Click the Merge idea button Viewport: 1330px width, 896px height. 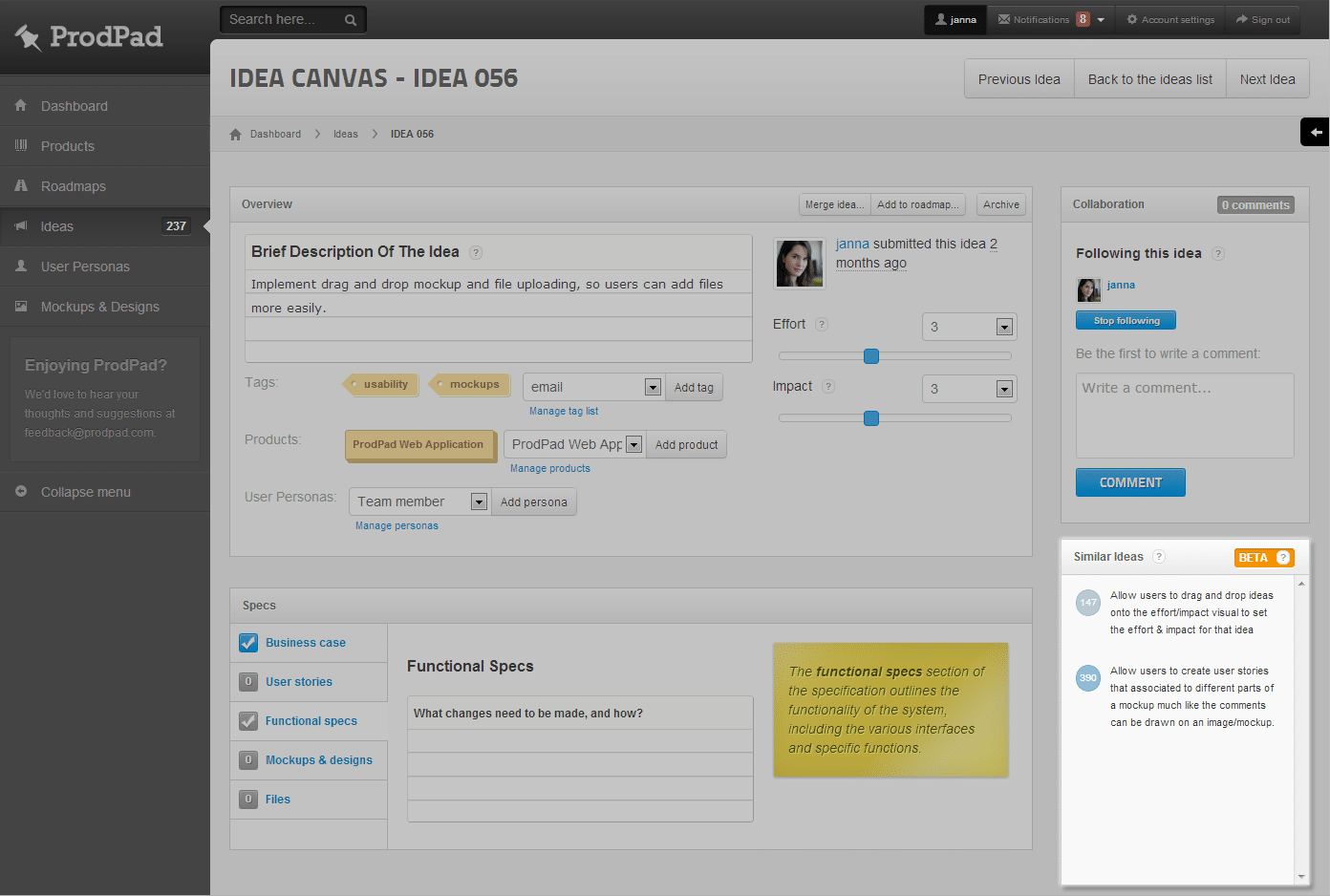pos(834,204)
